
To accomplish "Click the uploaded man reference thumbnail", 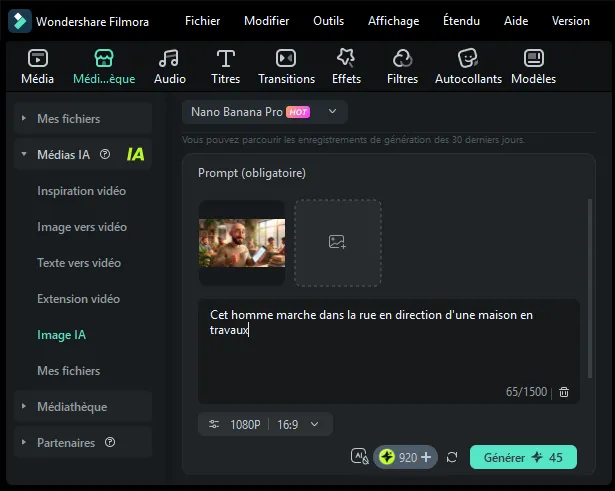I will [x=242, y=243].
